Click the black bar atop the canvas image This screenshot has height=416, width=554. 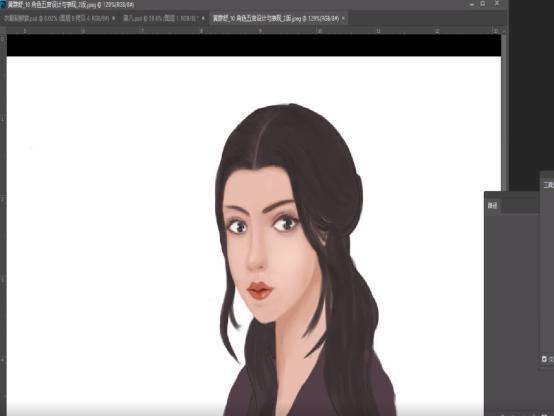pyautogui.click(x=254, y=45)
